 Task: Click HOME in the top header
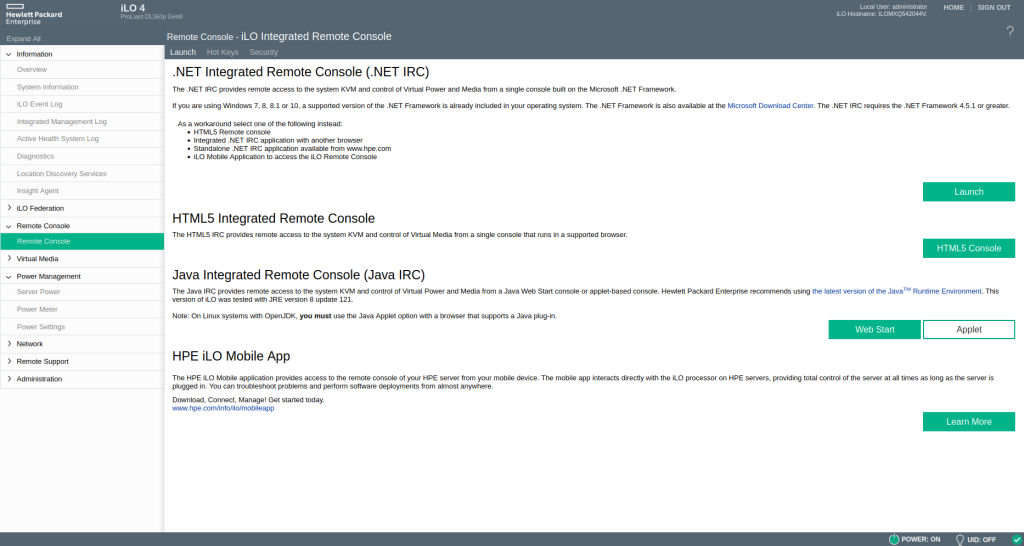pyautogui.click(x=953, y=8)
